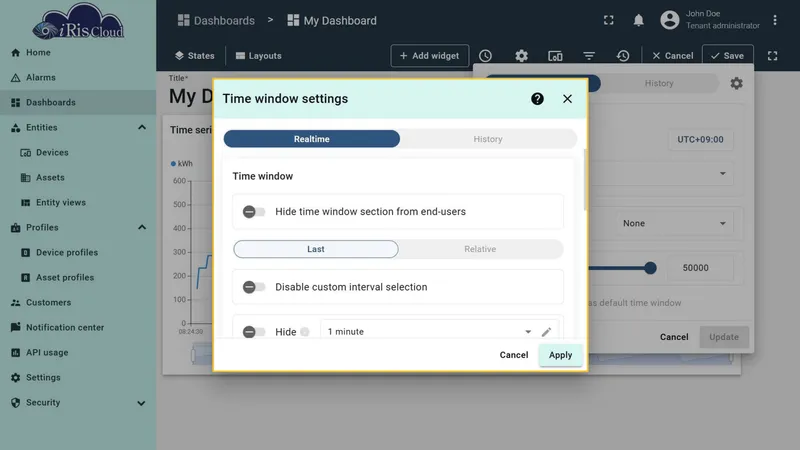
Task: Click Add widget button
Action: pos(430,56)
